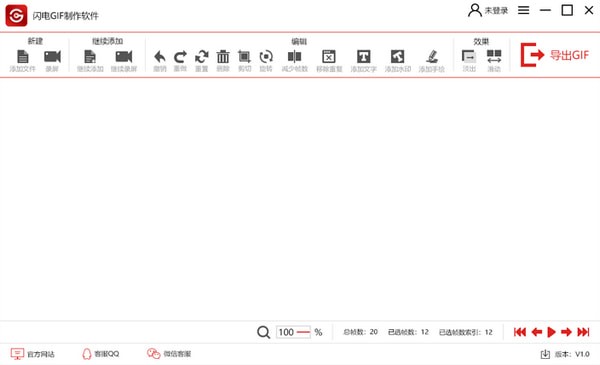Click the version V1.0 update link
This screenshot has height=365, width=600.
coord(565,354)
